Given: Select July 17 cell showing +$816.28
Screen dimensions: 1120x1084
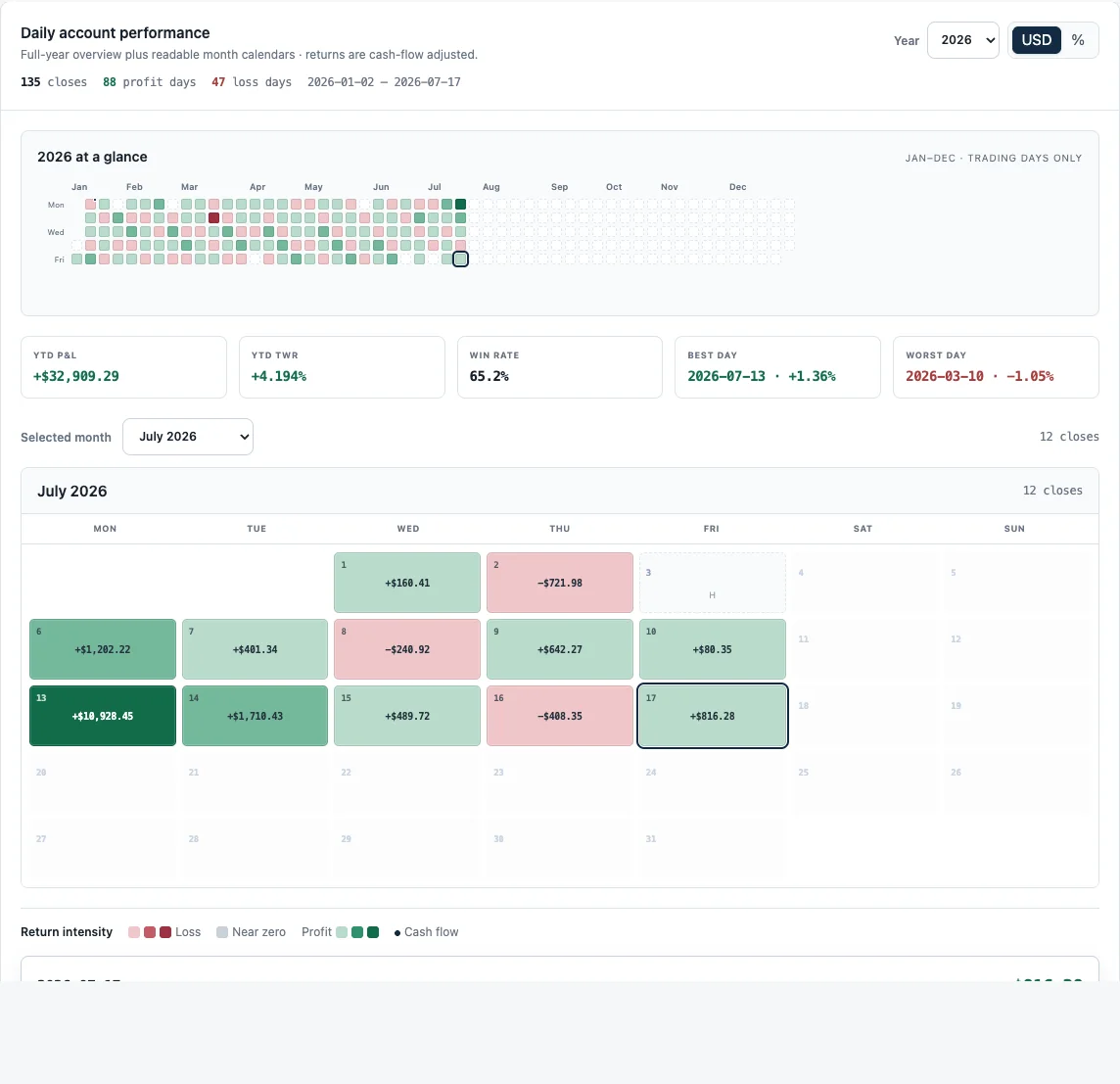Looking at the screenshot, I should point(712,715).
